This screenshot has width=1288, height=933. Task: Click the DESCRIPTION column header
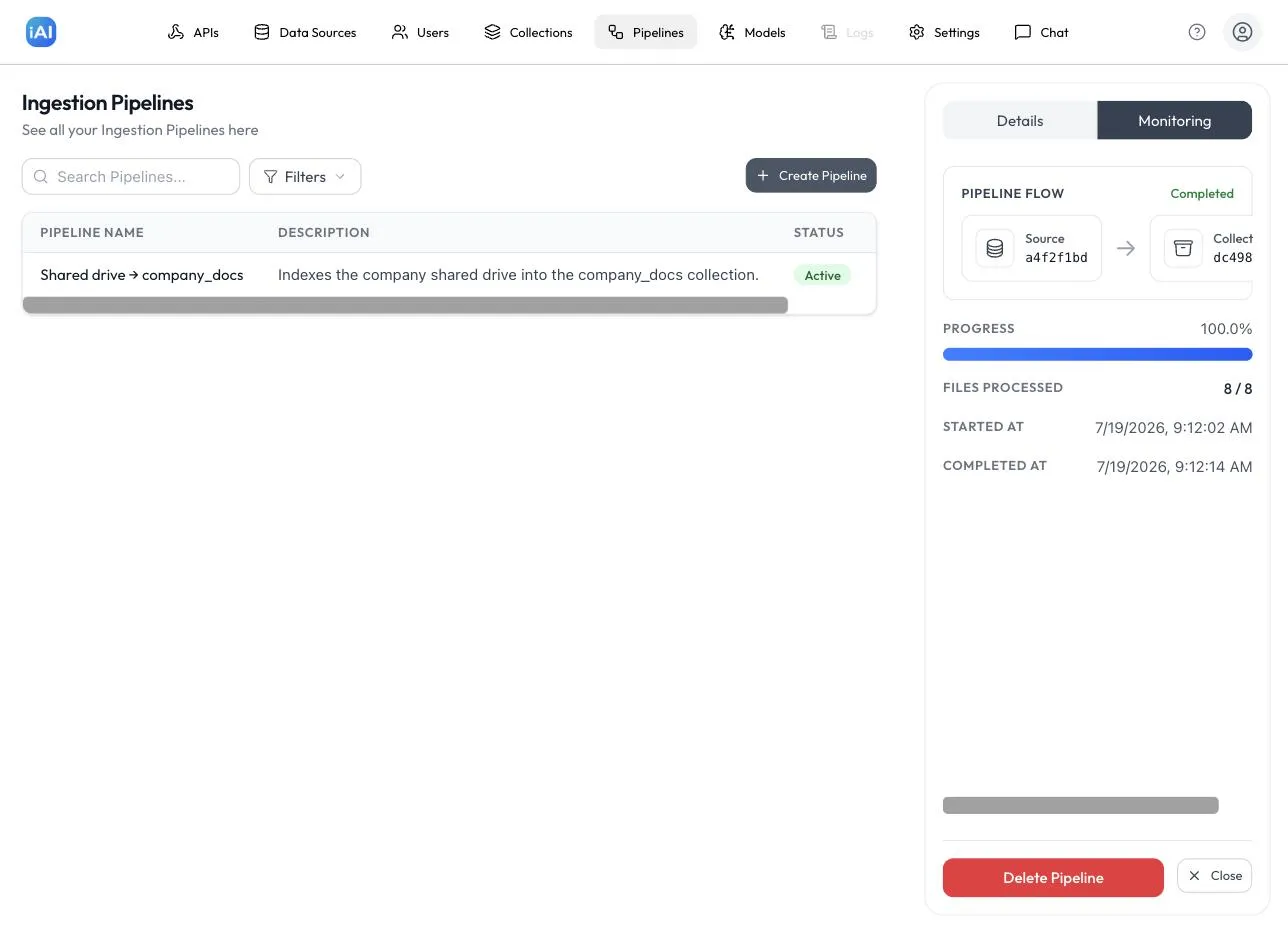[x=324, y=232]
